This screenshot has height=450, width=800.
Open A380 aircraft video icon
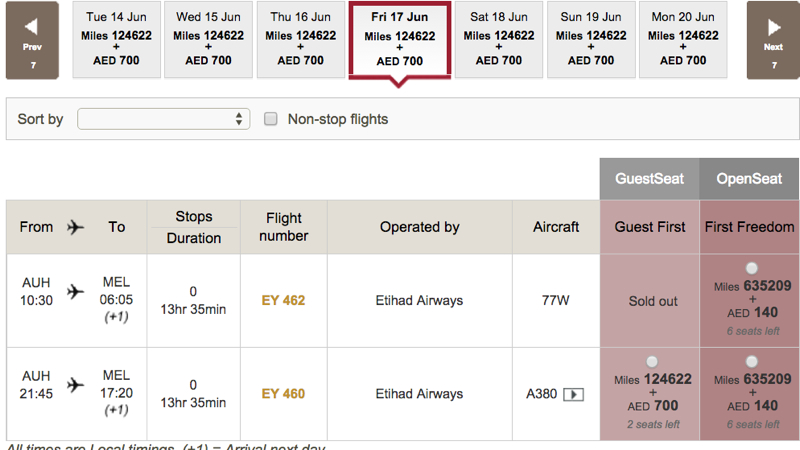[x=573, y=394]
